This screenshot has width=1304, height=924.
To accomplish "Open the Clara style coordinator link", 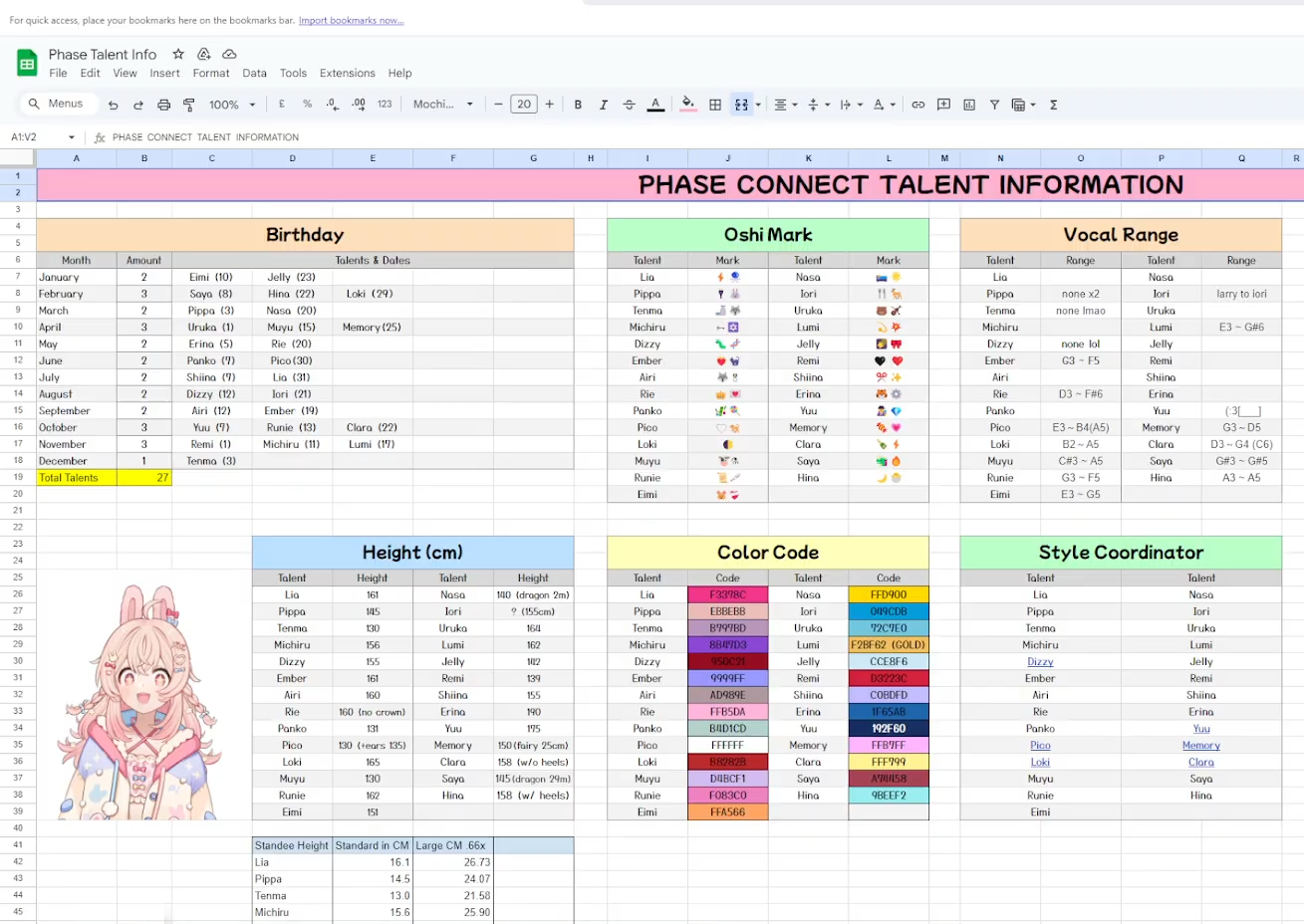I will pos(1201,762).
